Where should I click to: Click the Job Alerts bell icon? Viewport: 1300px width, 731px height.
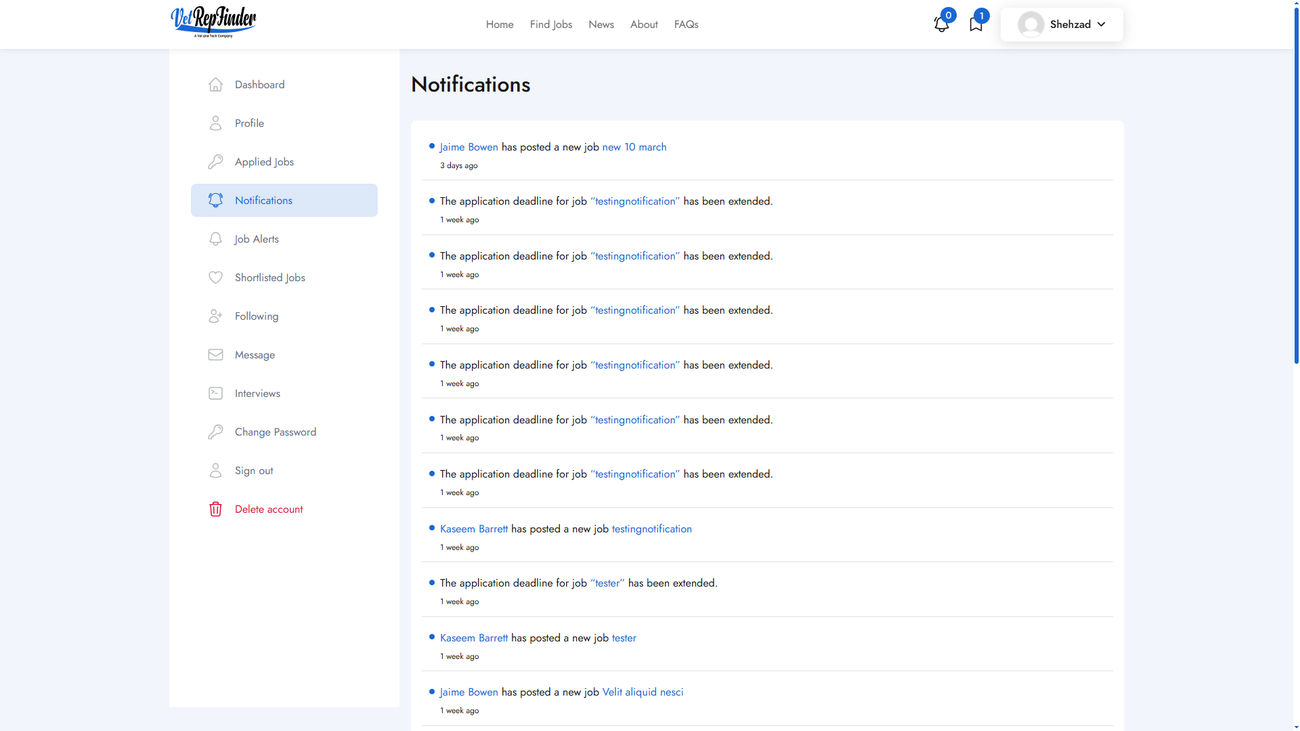[x=215, y=239]
